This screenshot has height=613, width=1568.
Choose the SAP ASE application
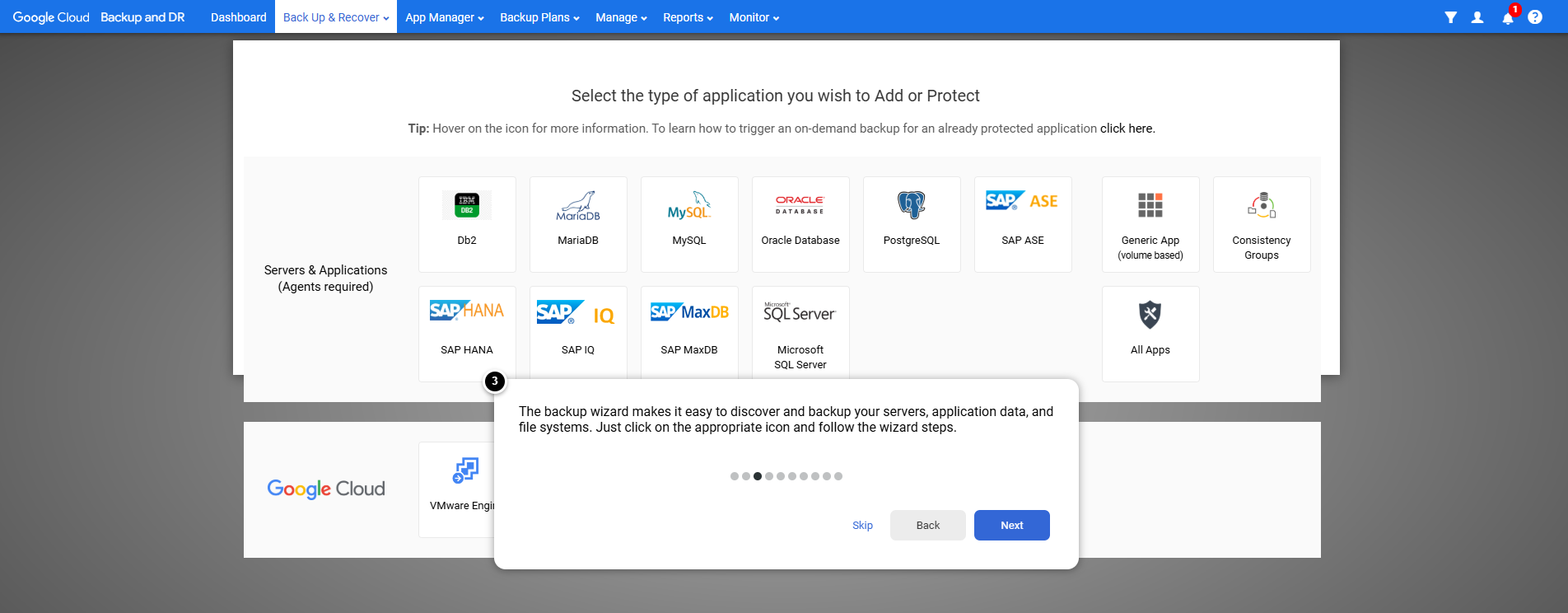(1023, 224)
